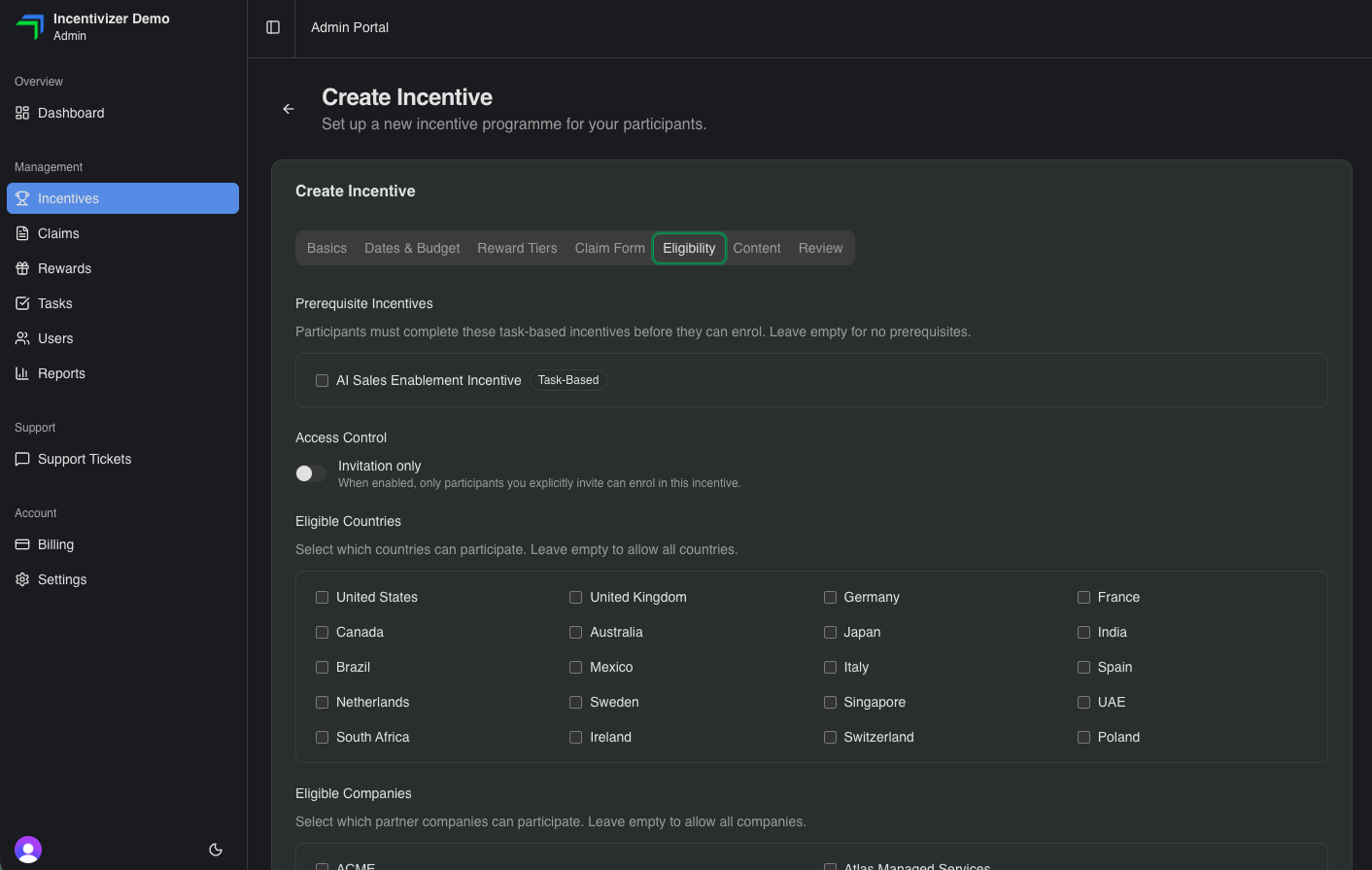Click the Eligible Companies section heading
1372x870 pixels.
pyautogui.click(x=354, y=793)
